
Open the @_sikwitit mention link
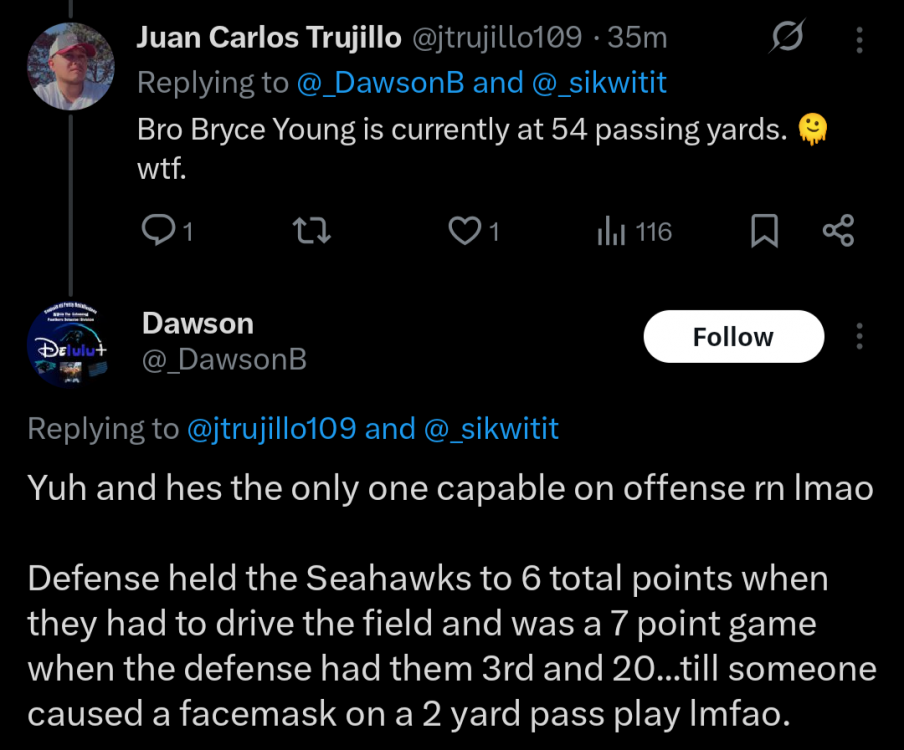coord(598,82)
